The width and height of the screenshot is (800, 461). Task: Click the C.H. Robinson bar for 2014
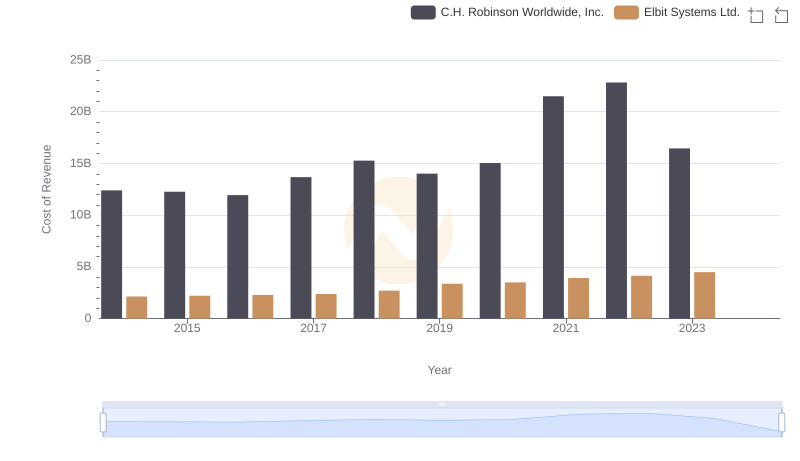(111, 254)
